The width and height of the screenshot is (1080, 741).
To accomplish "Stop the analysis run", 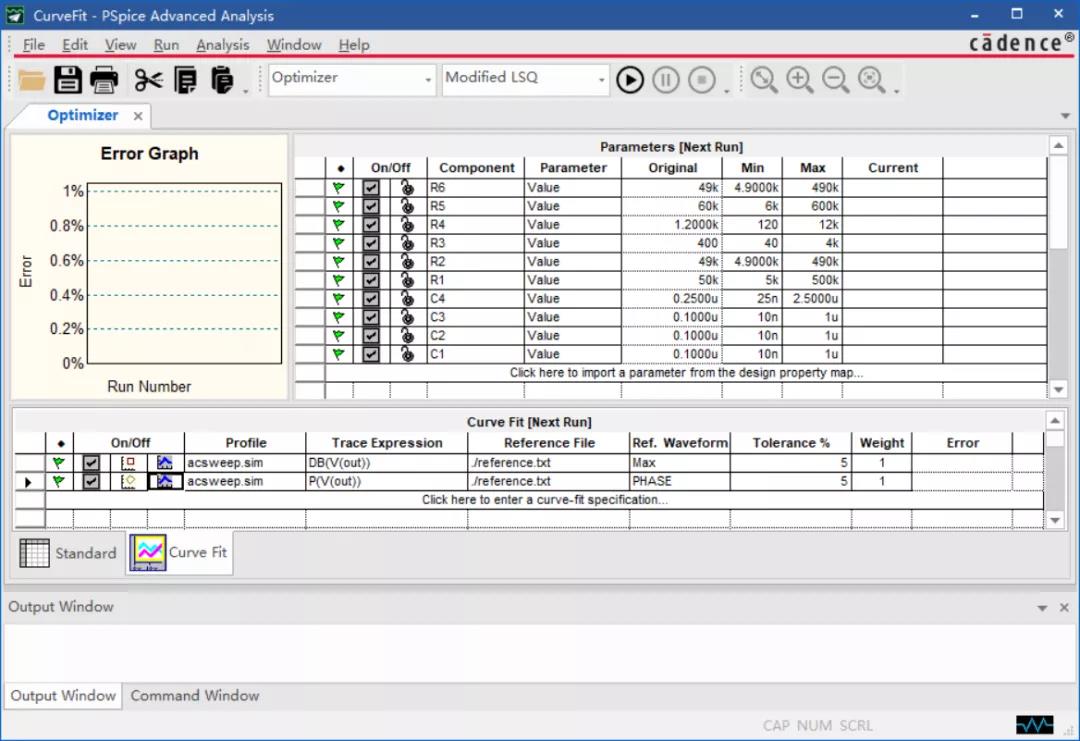I will [702, 80].
